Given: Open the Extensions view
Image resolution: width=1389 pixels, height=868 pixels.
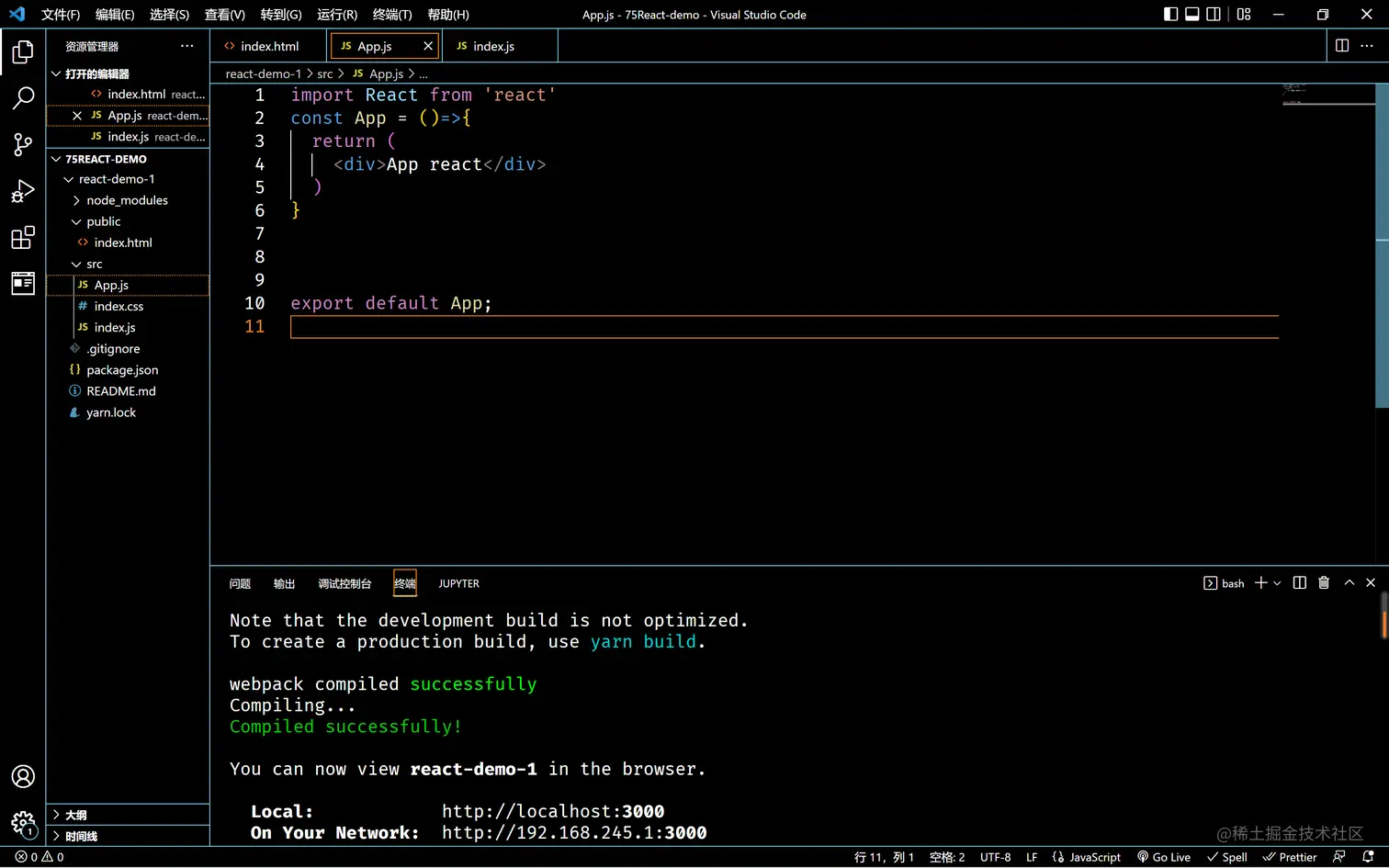Looking at the screenshot, I should coord(23,238).
